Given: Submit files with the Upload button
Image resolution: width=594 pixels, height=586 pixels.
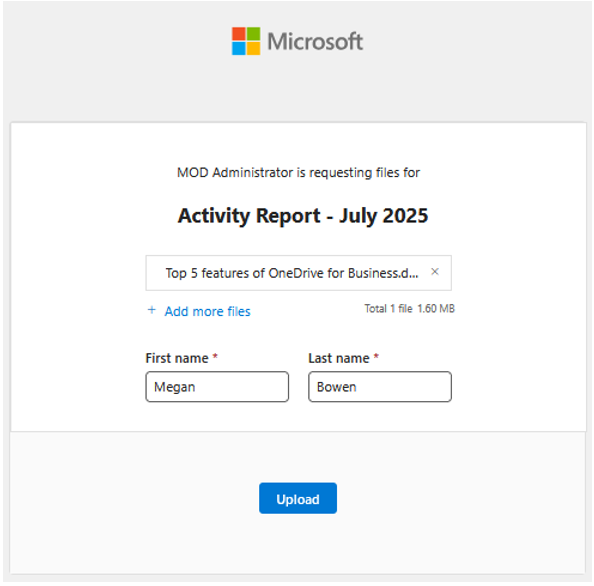Looking at the screenshot, I should [298, 498].
